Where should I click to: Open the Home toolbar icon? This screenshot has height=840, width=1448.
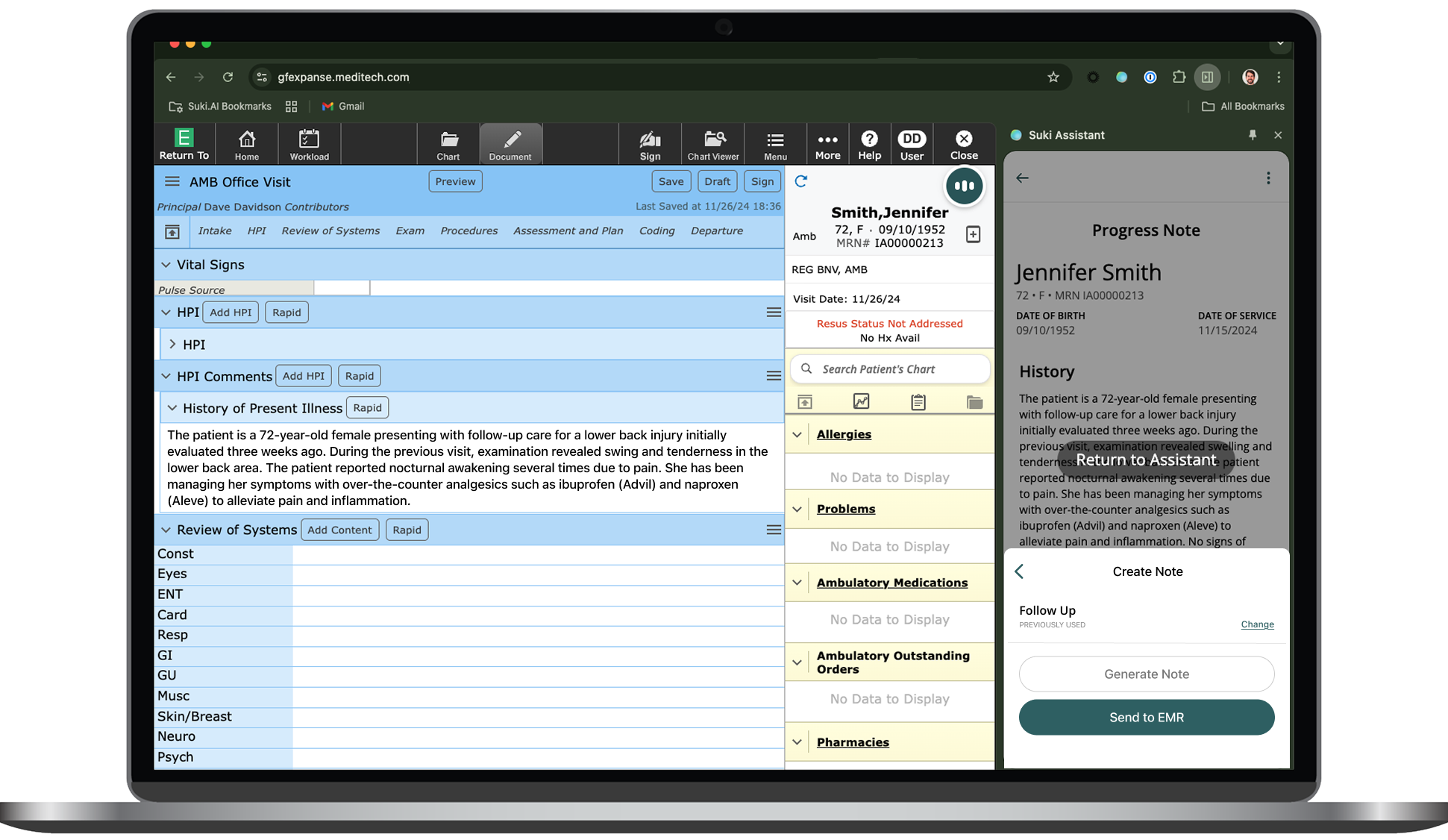247,144
